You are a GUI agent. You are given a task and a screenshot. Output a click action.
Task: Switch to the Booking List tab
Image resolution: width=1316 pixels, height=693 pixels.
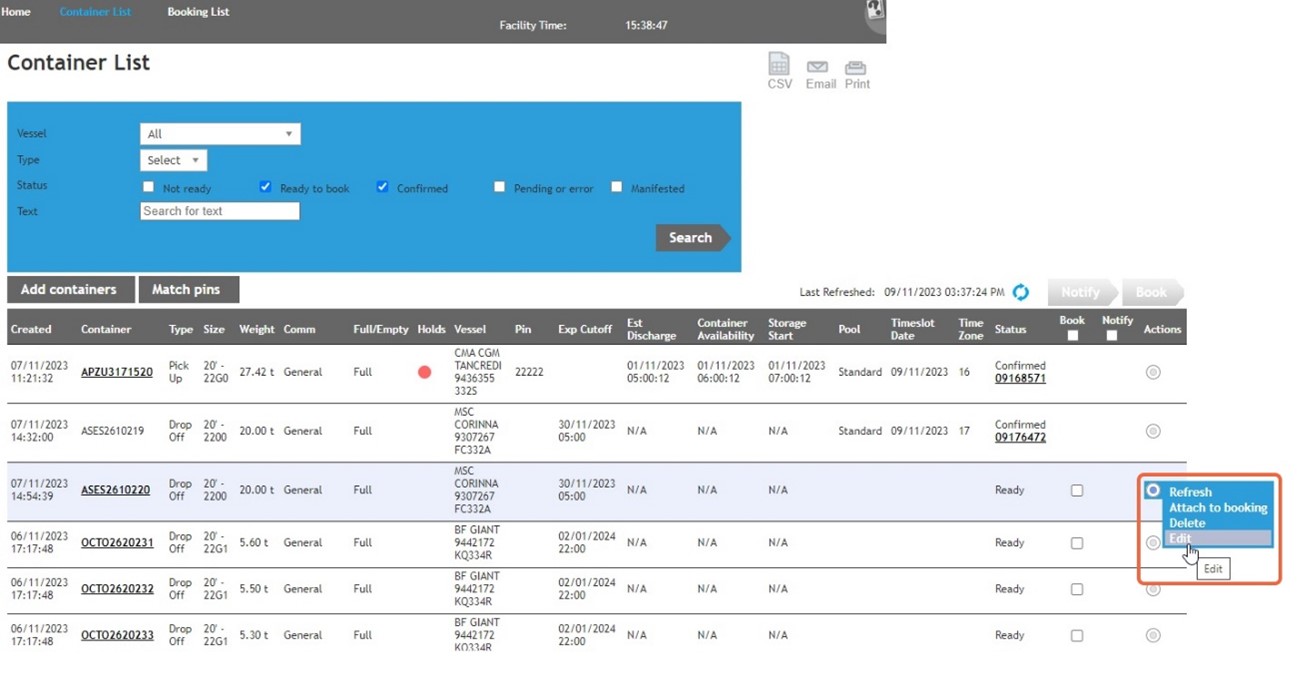click(x=198, y=12)
